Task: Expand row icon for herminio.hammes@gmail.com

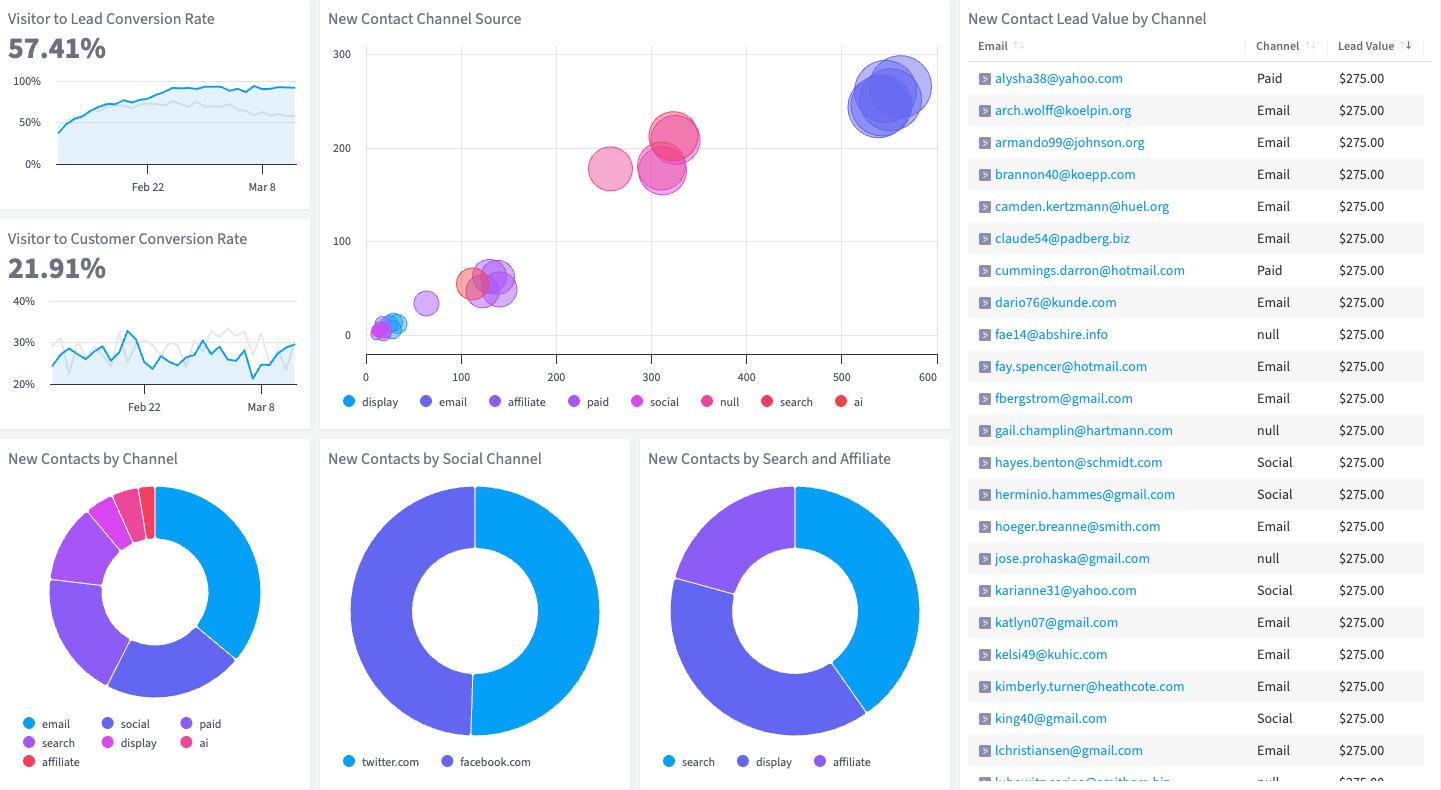Action: [x=984, y=494]
